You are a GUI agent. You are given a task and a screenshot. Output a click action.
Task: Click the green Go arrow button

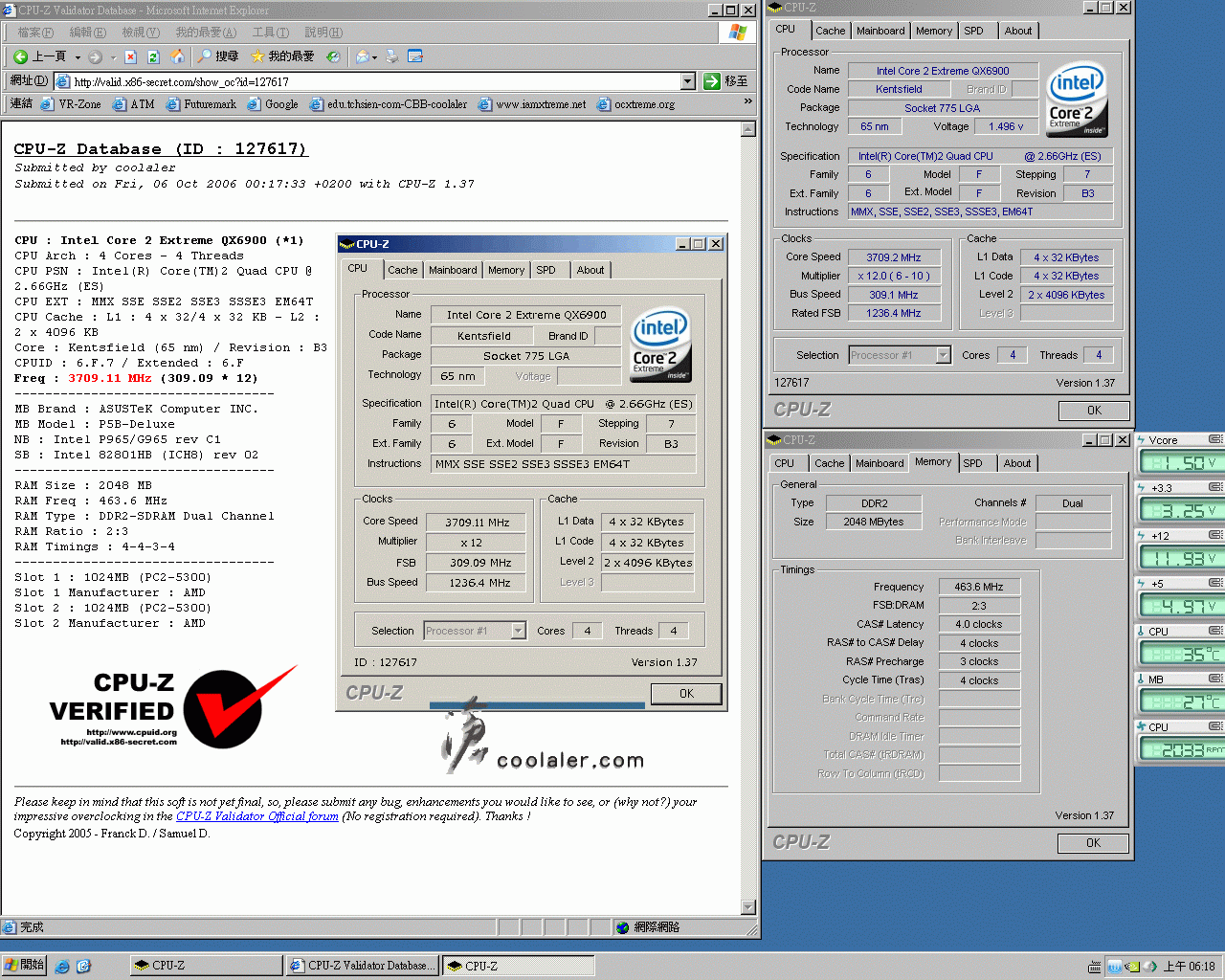712,81
